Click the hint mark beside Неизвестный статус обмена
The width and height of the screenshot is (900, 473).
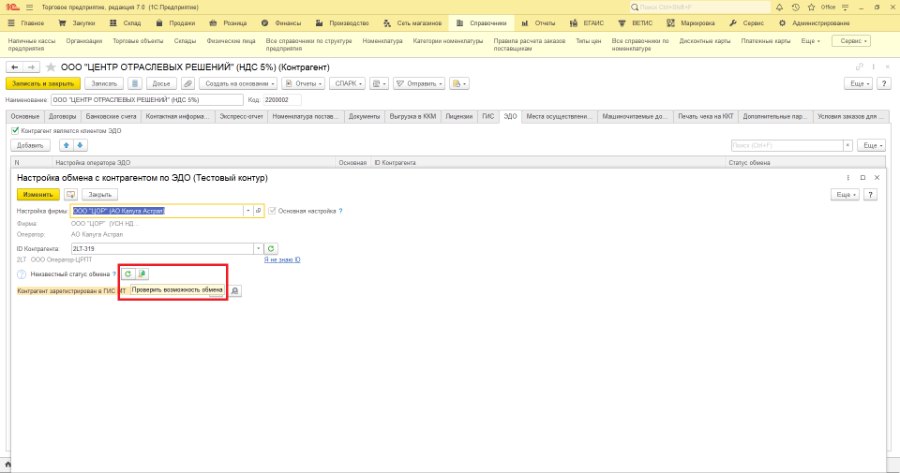[x=115, y=274]
